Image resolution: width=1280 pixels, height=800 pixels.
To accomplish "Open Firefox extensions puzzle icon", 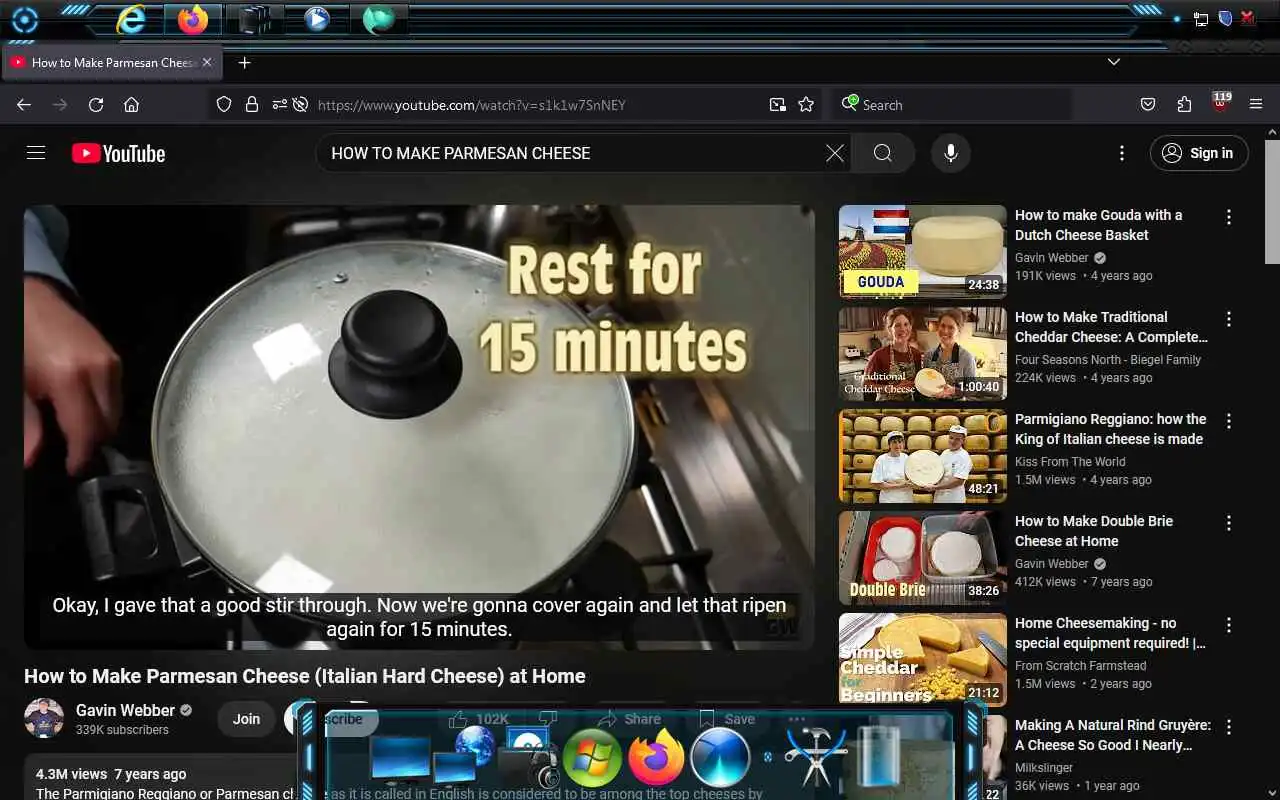I will pyautogui.click(x=1184, y=104).
